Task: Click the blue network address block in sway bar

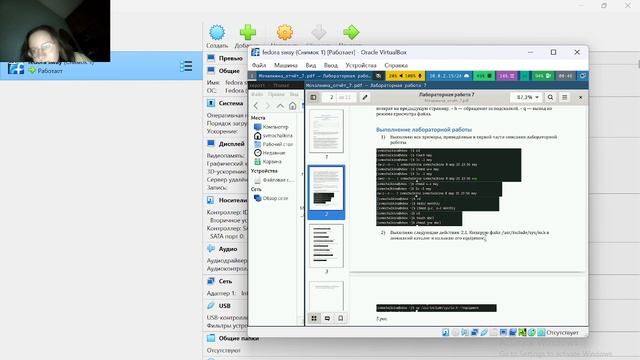Action: [x=449, y=76]
